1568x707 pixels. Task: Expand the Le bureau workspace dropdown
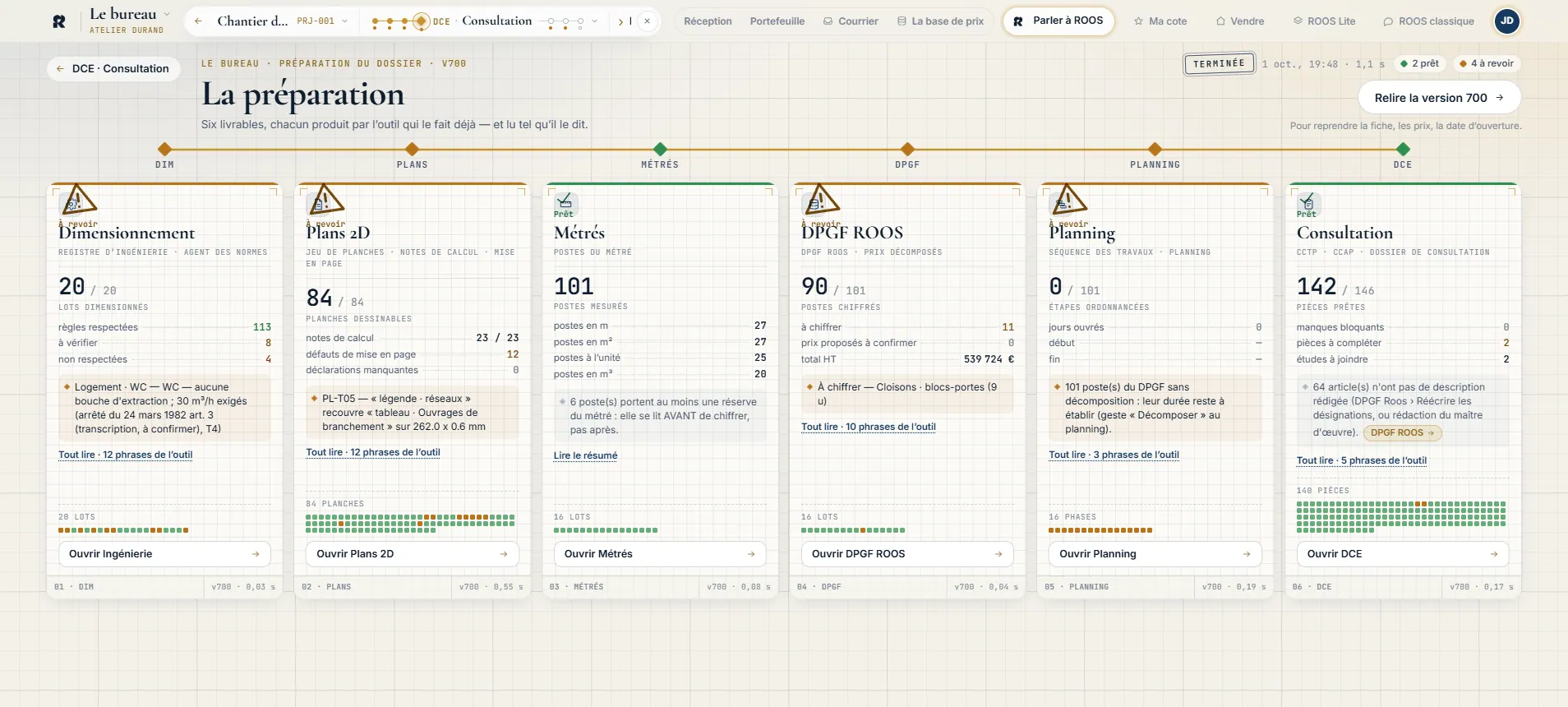point(167,14)
